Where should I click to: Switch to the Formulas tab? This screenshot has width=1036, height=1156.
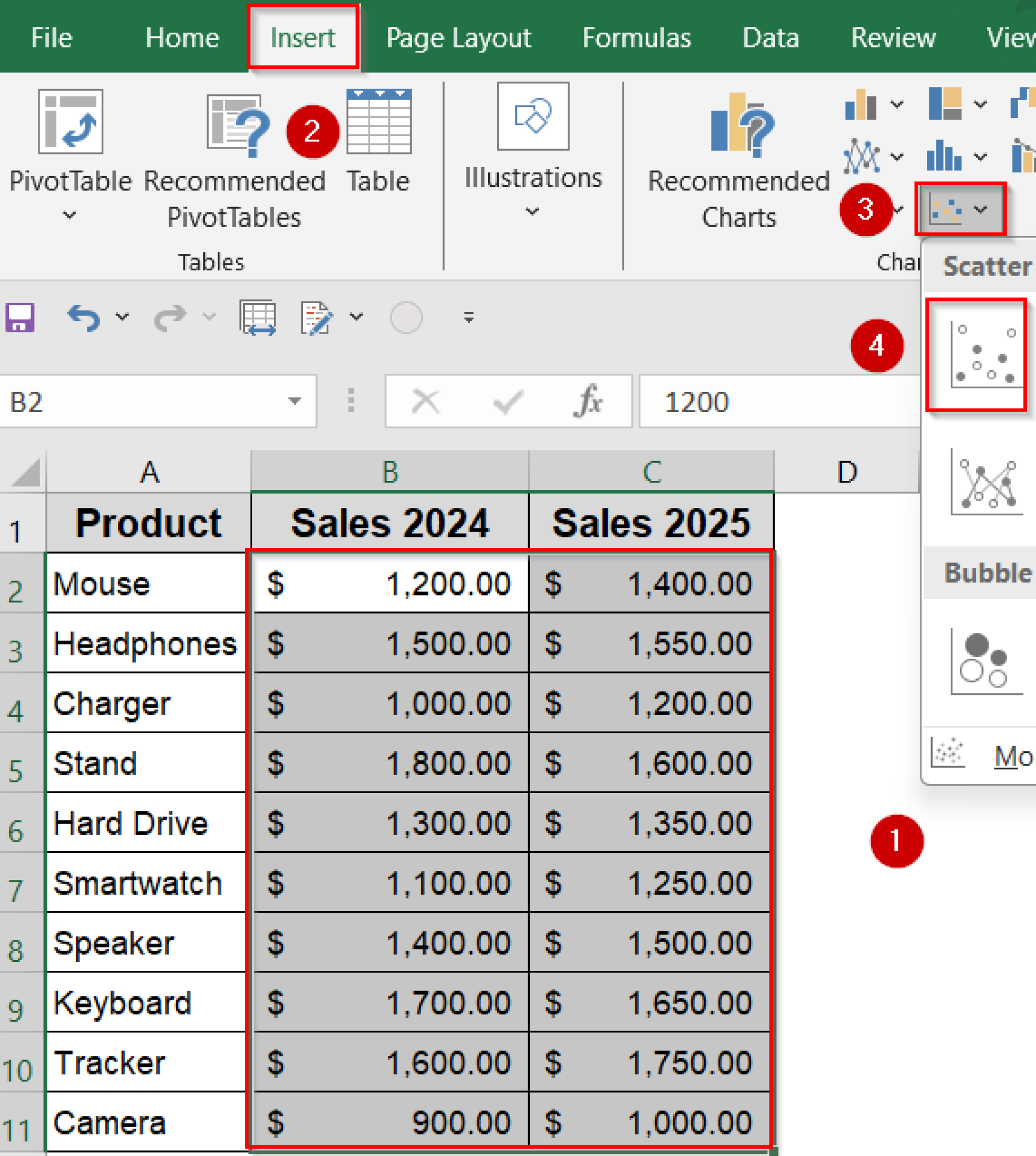[x=637, y=38]
